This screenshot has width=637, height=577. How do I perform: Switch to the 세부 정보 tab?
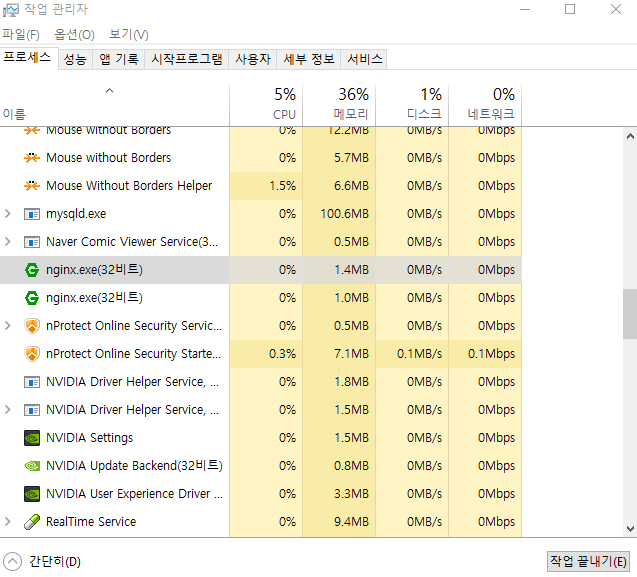[x=309, y=59]
